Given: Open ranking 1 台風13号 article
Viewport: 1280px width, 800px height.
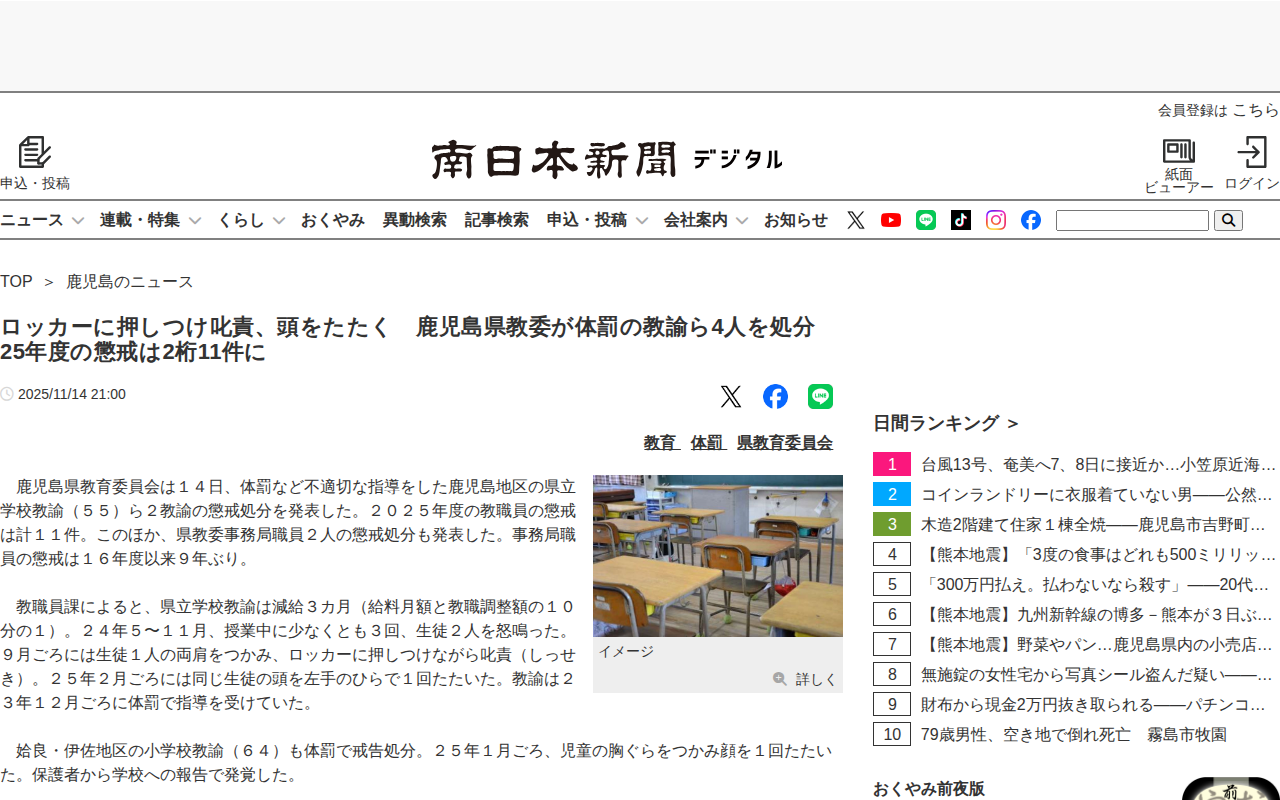Looking at the screenshot, I should click(1098, 464).
